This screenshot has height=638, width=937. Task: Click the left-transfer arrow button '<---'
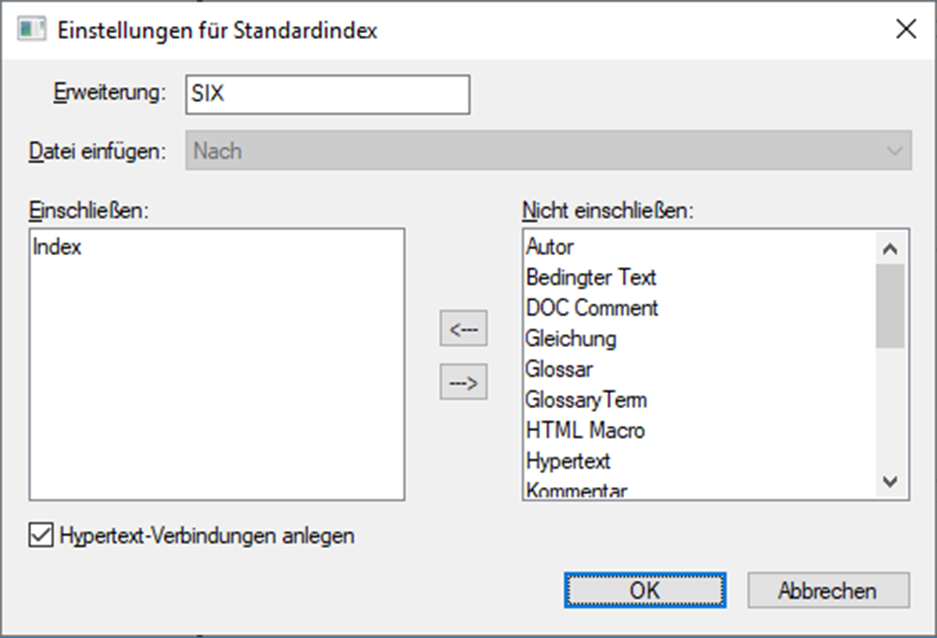pyautogui.click(x=462, y=328)
